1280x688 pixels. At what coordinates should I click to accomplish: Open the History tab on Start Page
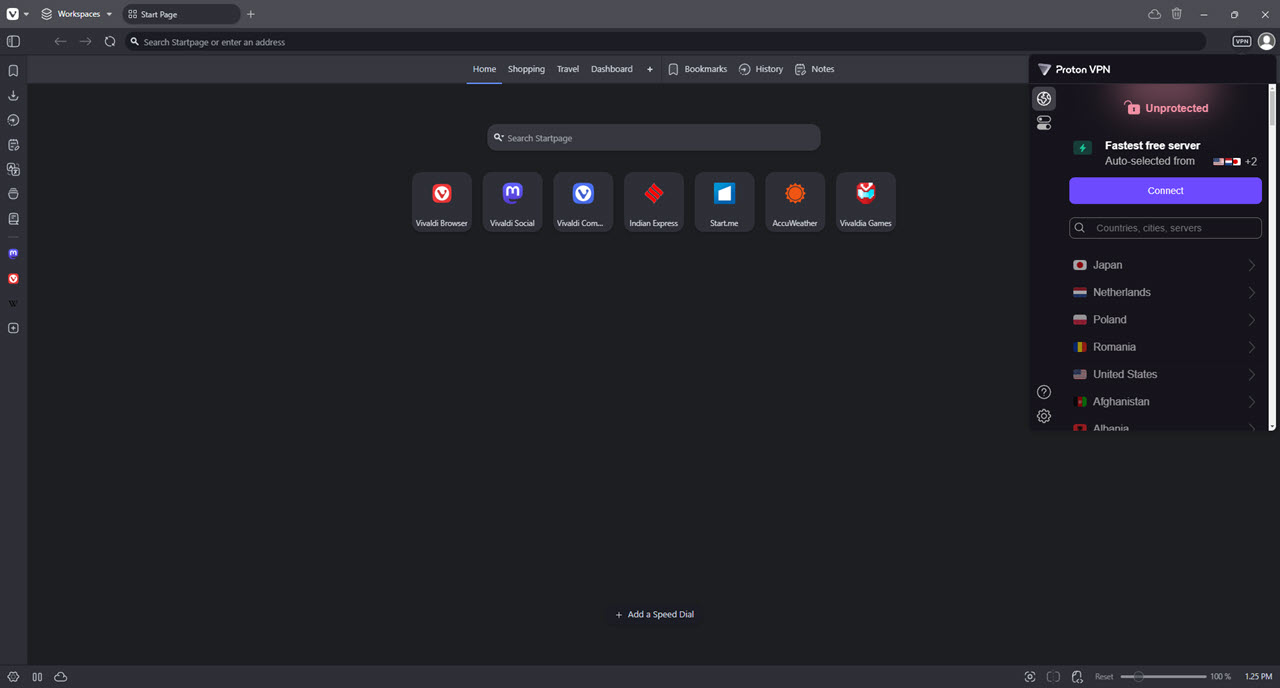(x=761, y=69)
